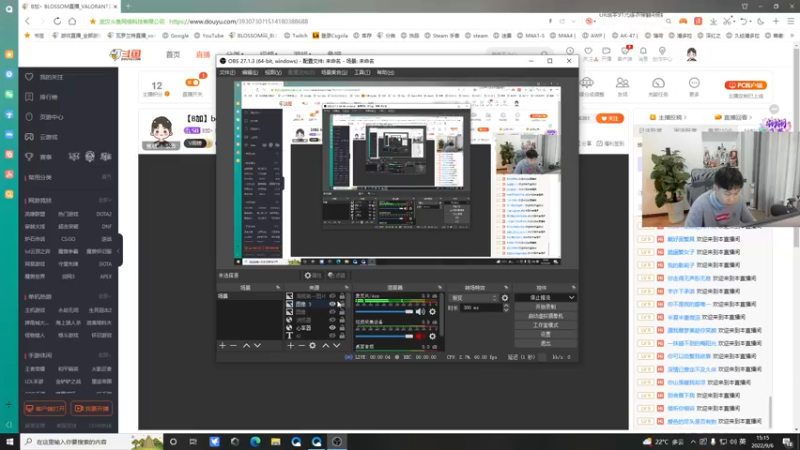
Task: Toggle visibility of 心率器 source
Action: [333, 328]
